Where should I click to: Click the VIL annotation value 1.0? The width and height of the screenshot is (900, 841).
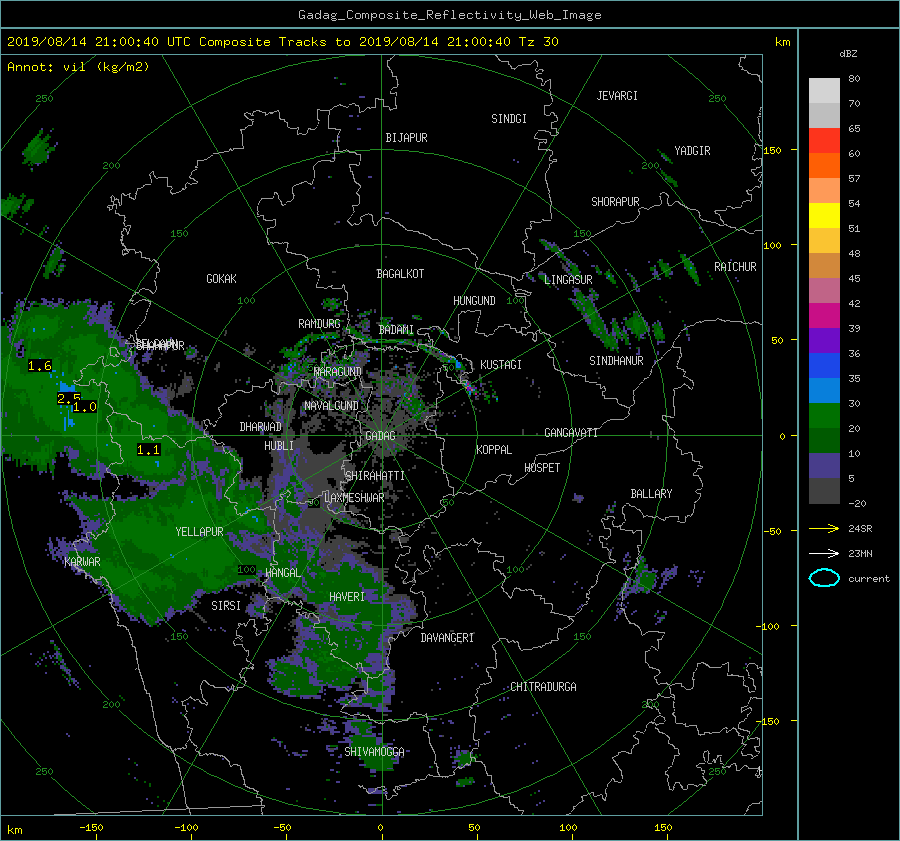85,407
